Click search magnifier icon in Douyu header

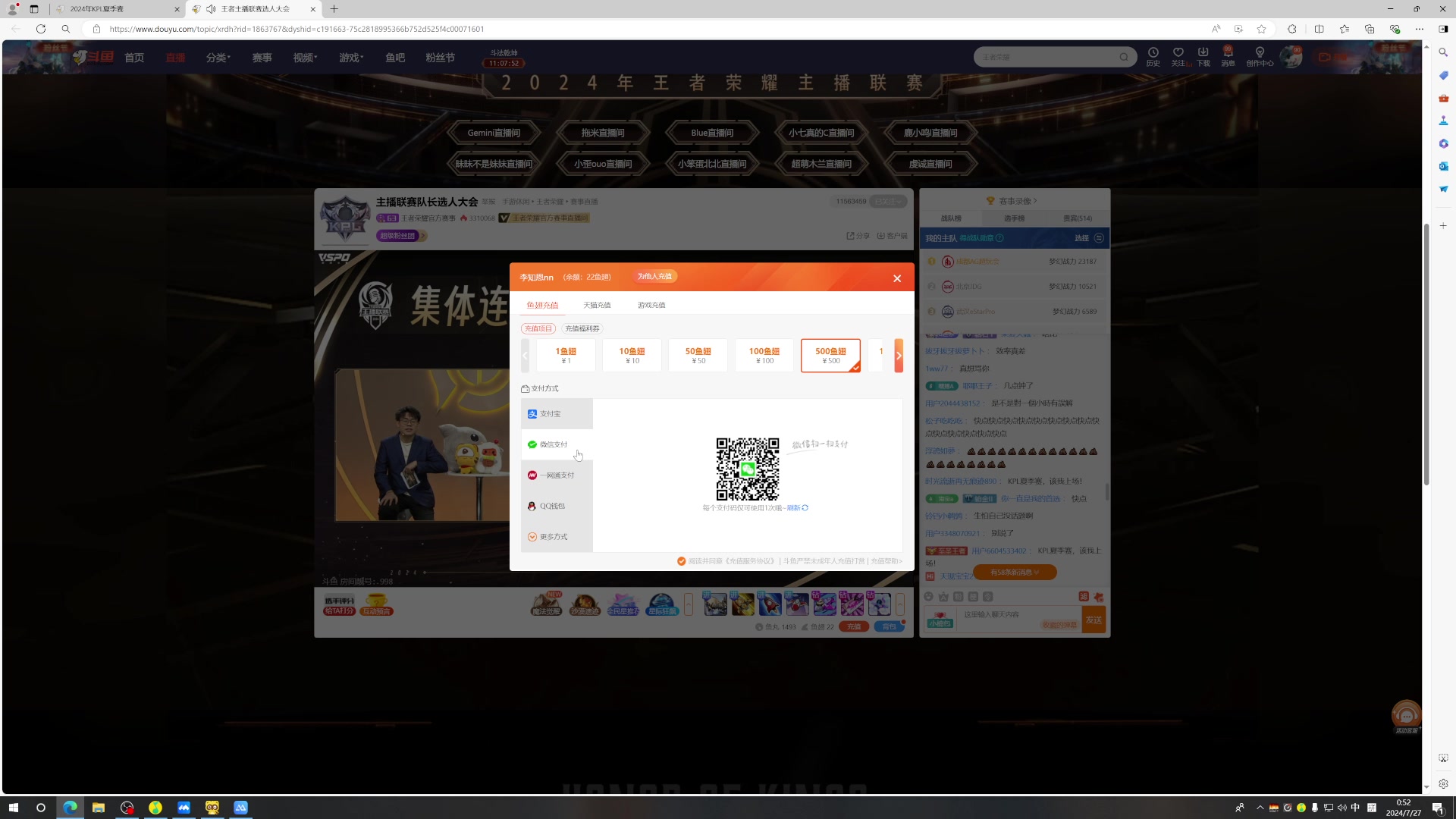click(1124, 57)
